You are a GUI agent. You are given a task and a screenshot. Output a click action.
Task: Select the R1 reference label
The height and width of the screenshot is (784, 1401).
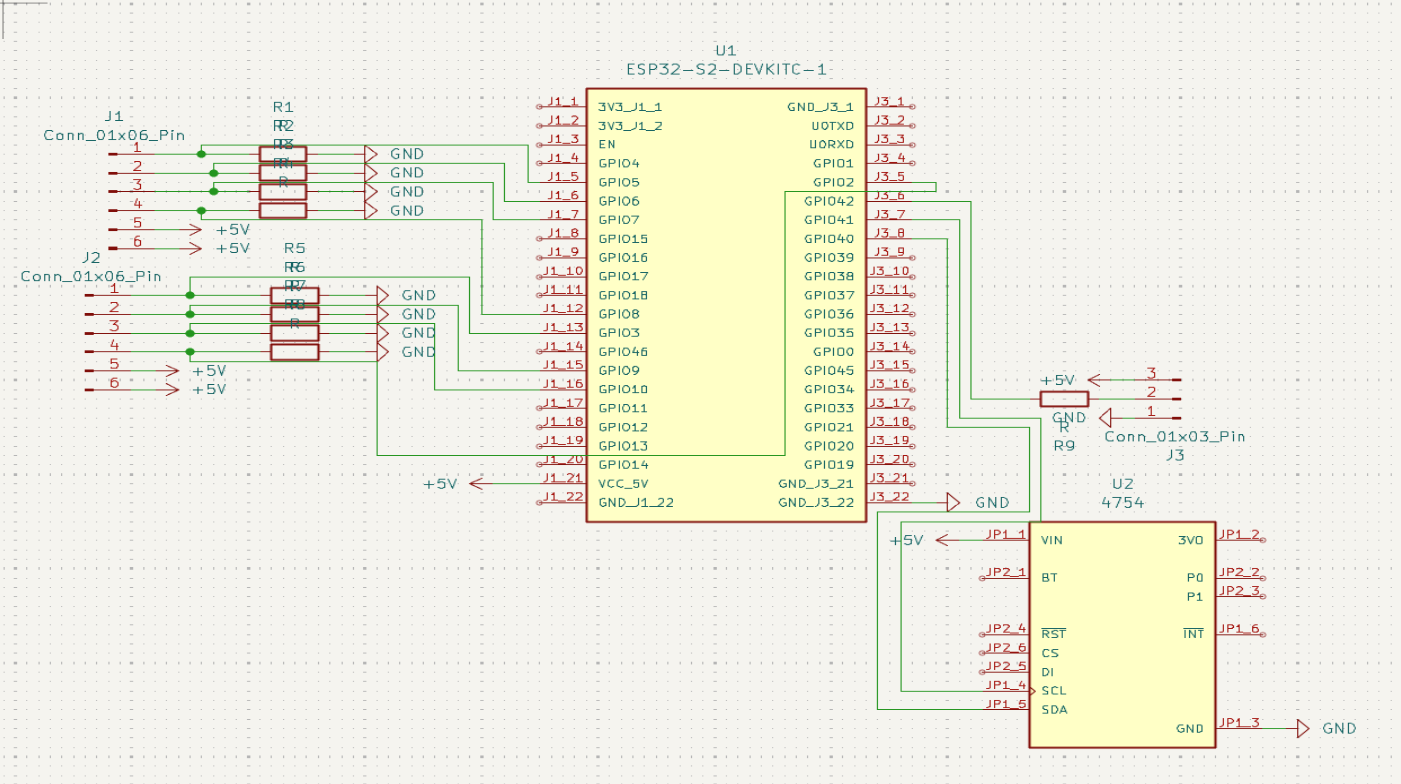283,107
